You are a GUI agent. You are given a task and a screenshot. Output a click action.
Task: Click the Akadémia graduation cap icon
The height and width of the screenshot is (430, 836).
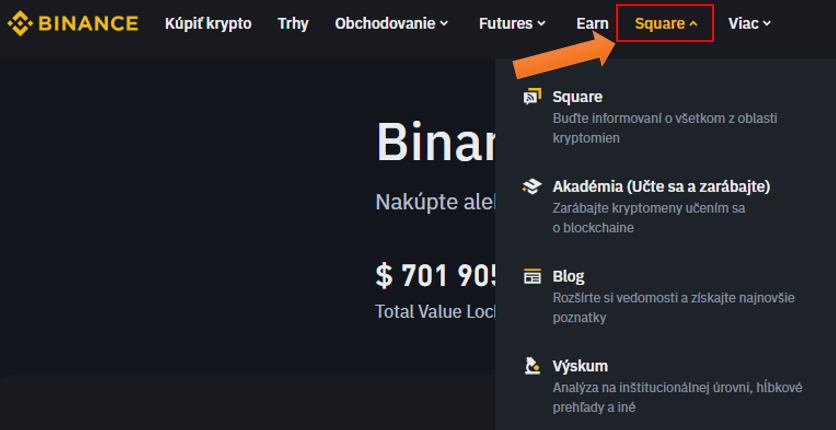click(532, 187)
